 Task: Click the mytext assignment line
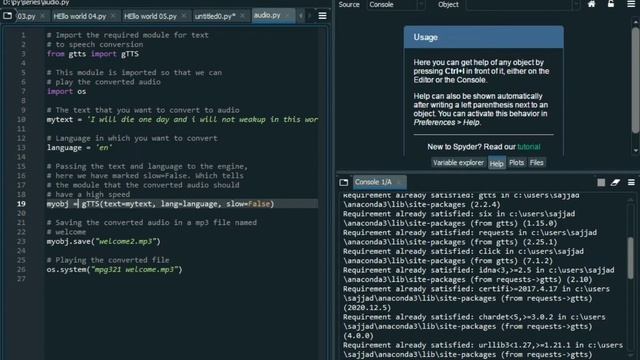(182, 120)
